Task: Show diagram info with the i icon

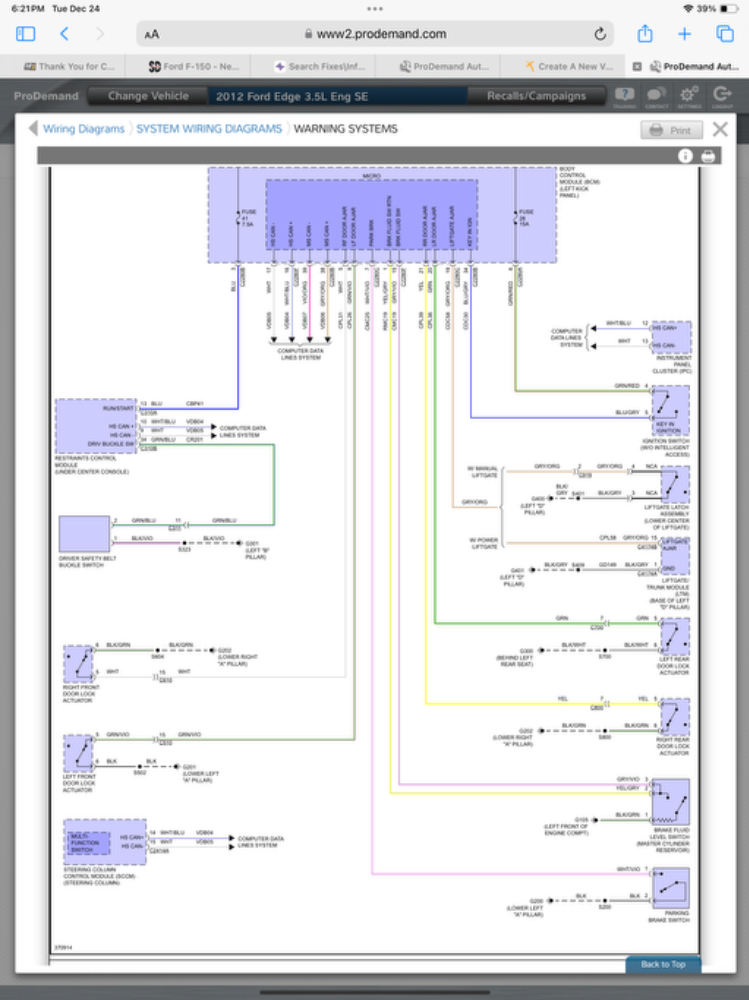Action: 685,156
